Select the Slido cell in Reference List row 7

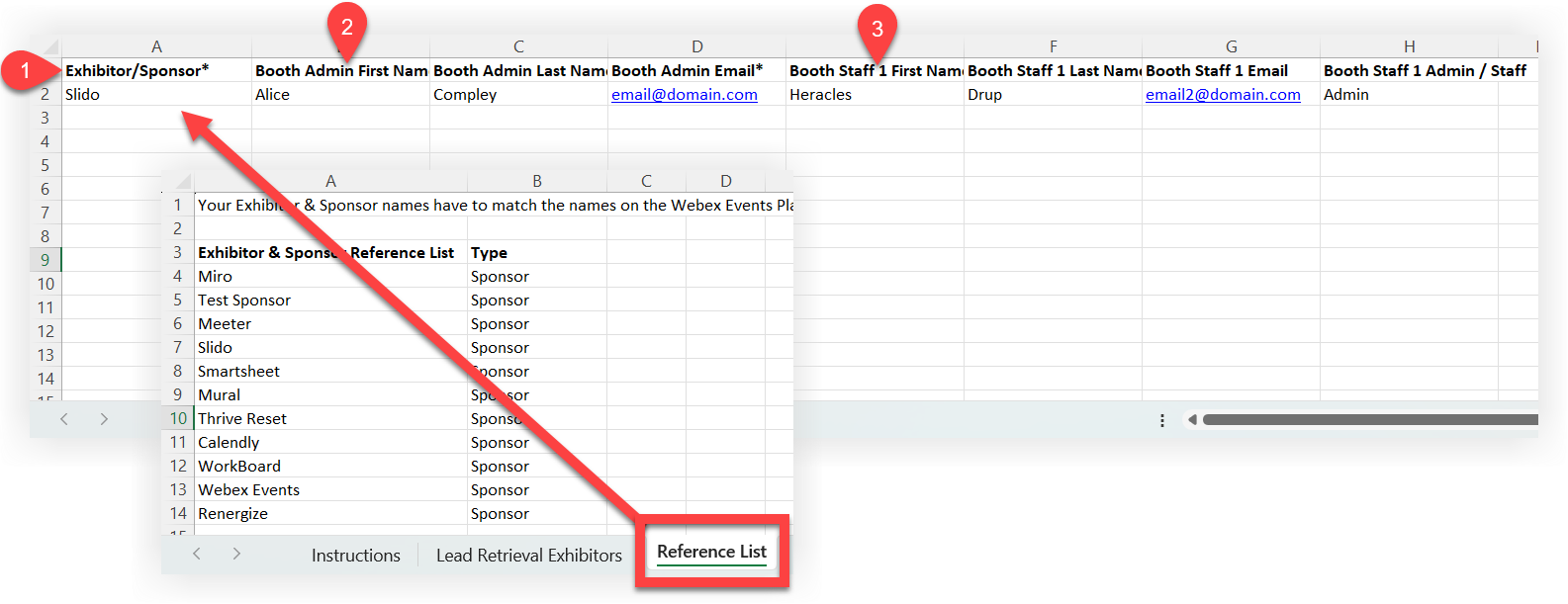coord(330,347)
